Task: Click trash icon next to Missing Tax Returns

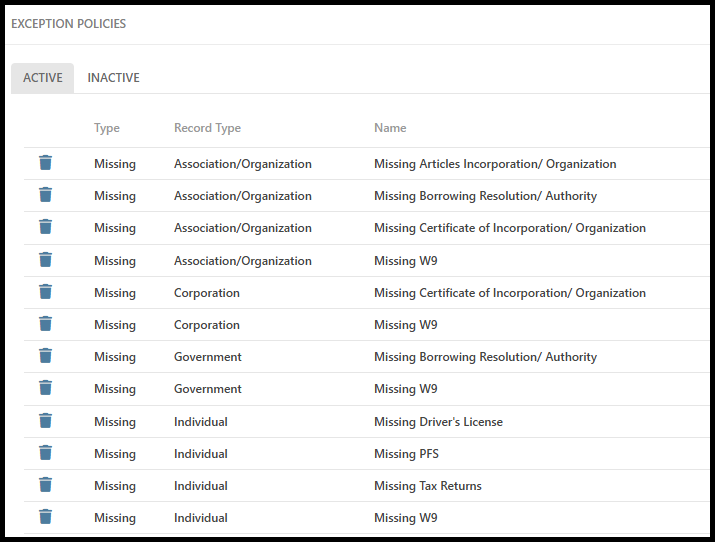Action: click(45, 485)
